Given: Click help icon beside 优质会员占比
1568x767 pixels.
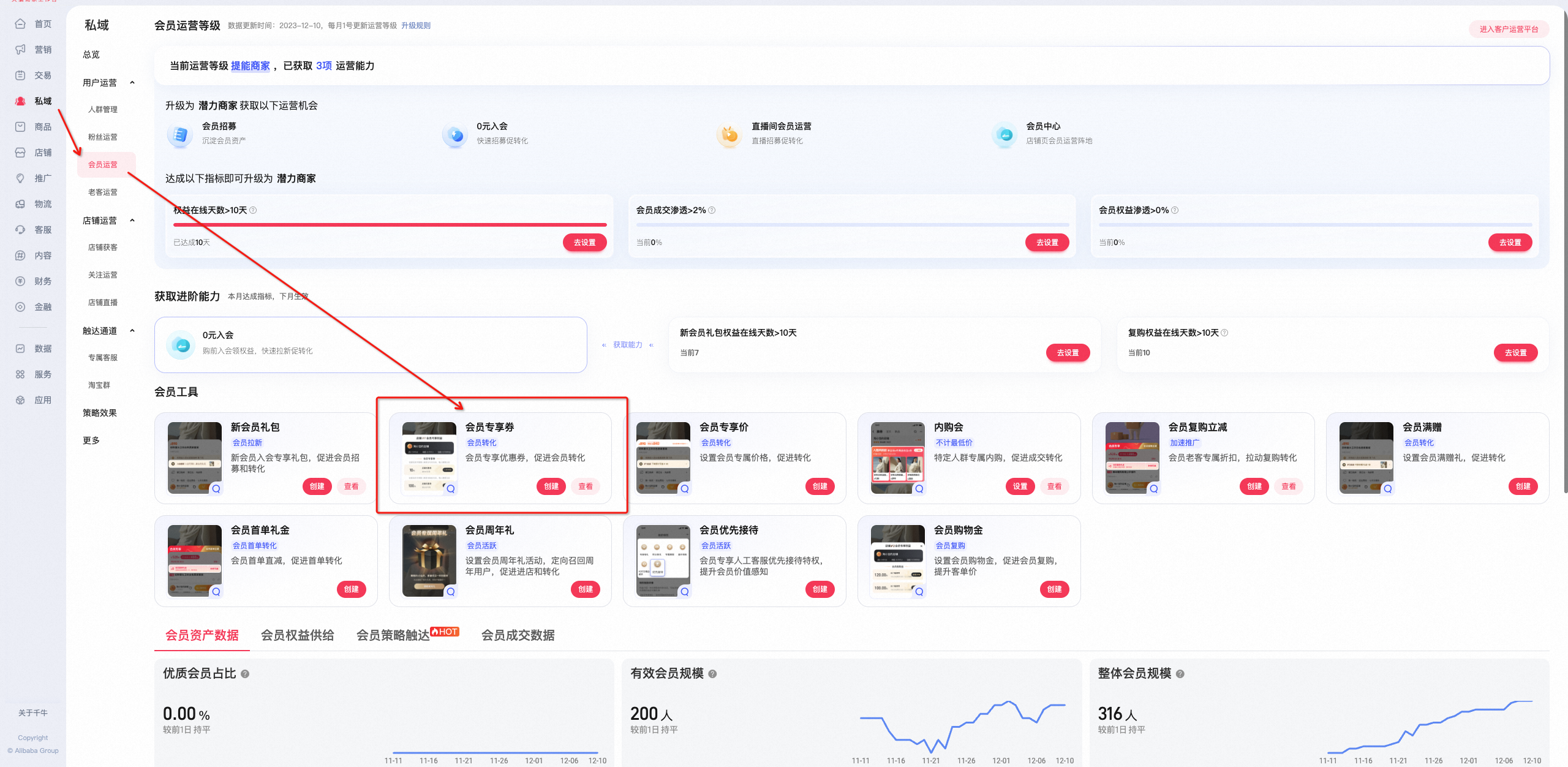Looking at the screenshot, I should pyautogui.click(x=245, y=674).
